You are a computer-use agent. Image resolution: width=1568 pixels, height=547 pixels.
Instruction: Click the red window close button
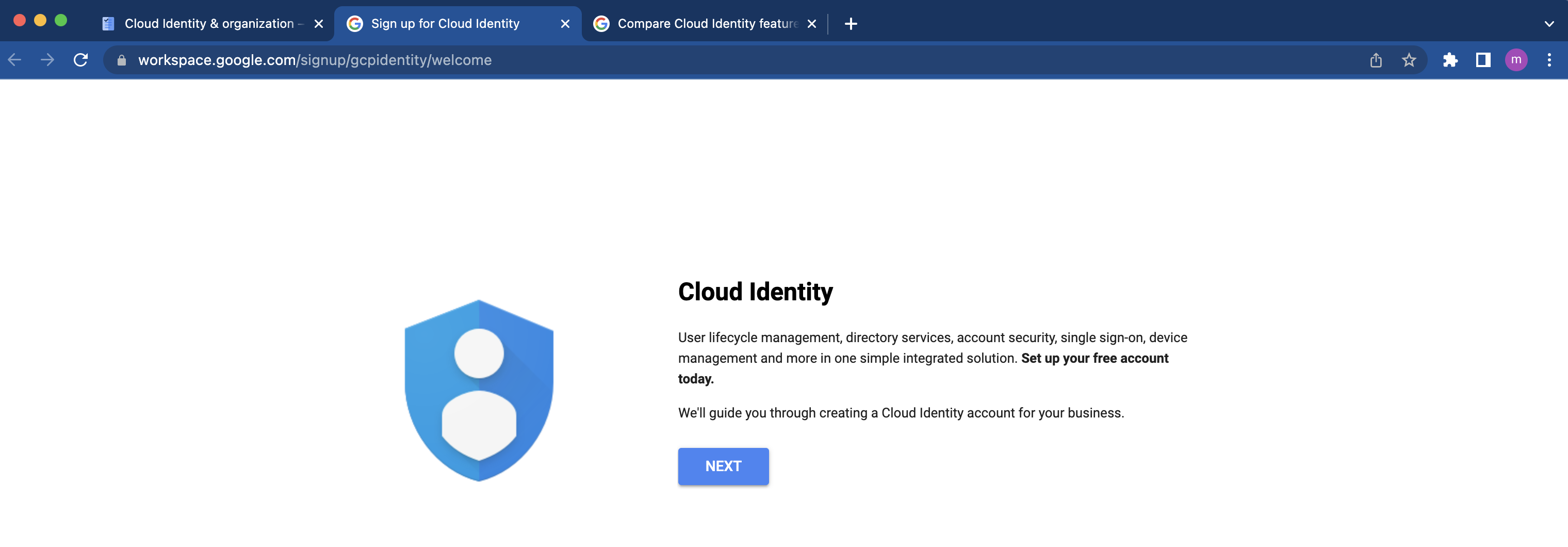pos(20,20)
